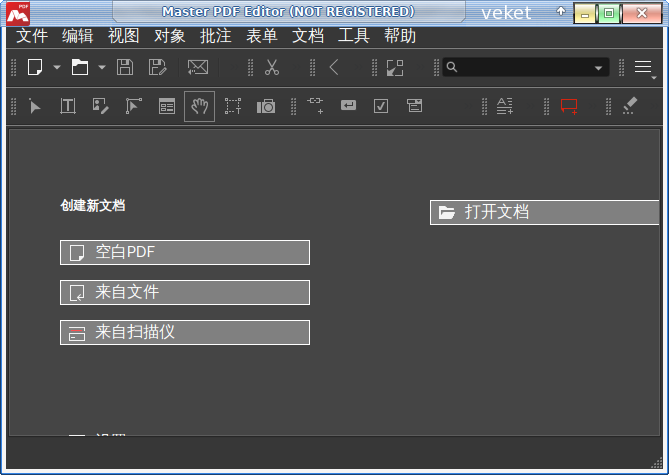Select the Edit Vector Objects tool

(134, 106)
